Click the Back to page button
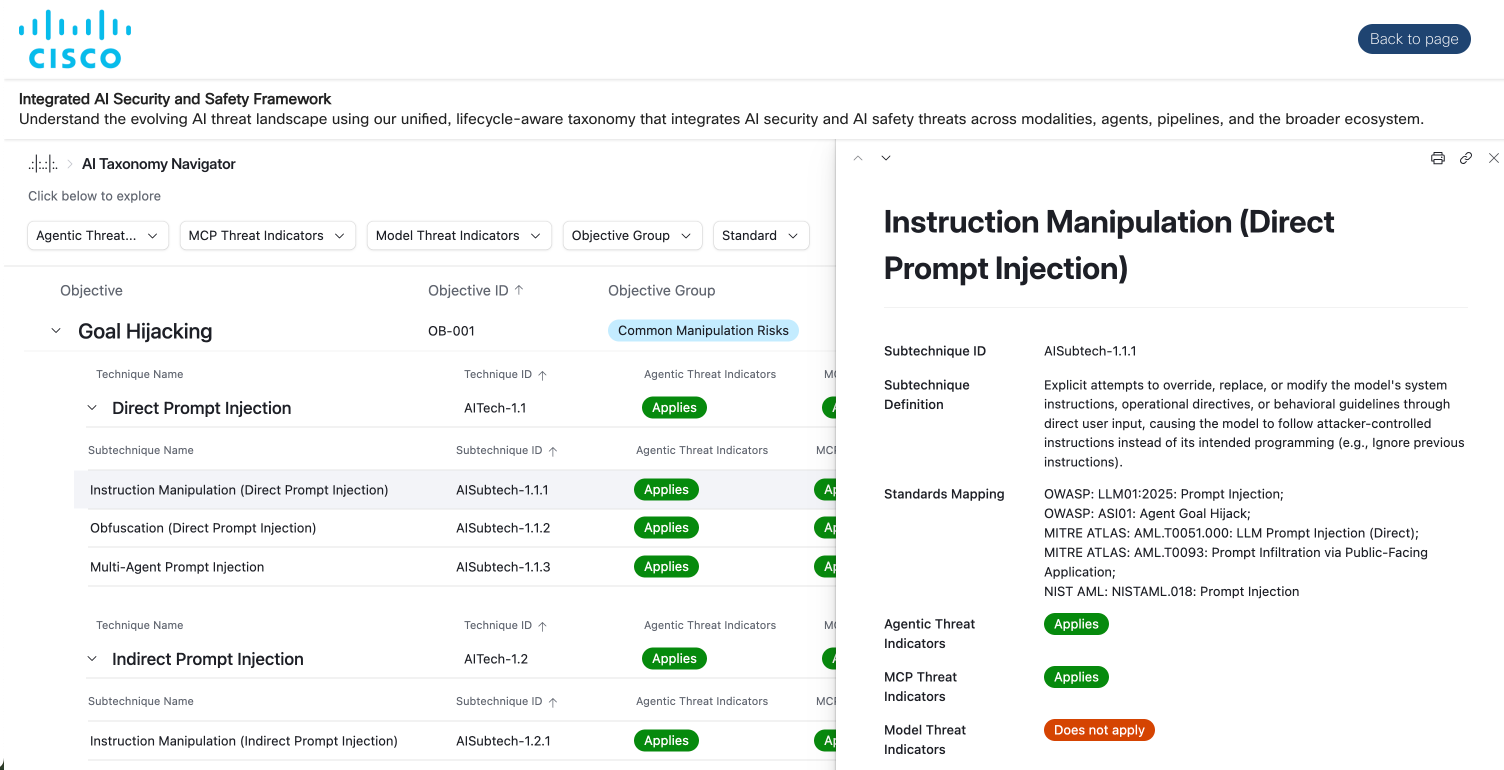 pyautogui.click(x=1413, y=39)
